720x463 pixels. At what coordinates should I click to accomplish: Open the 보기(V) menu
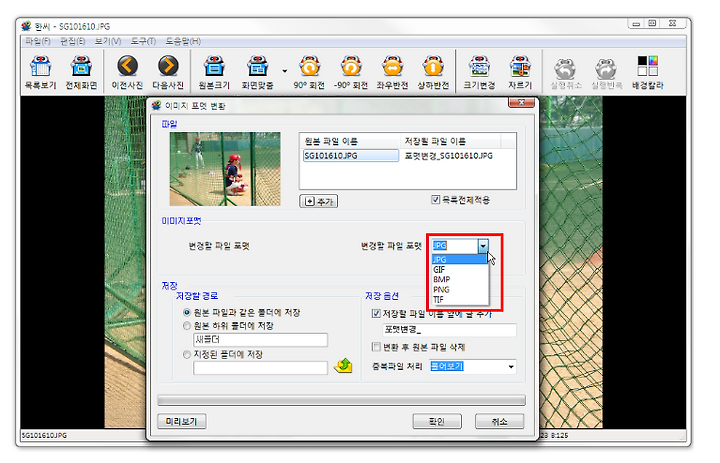point(108,41)
